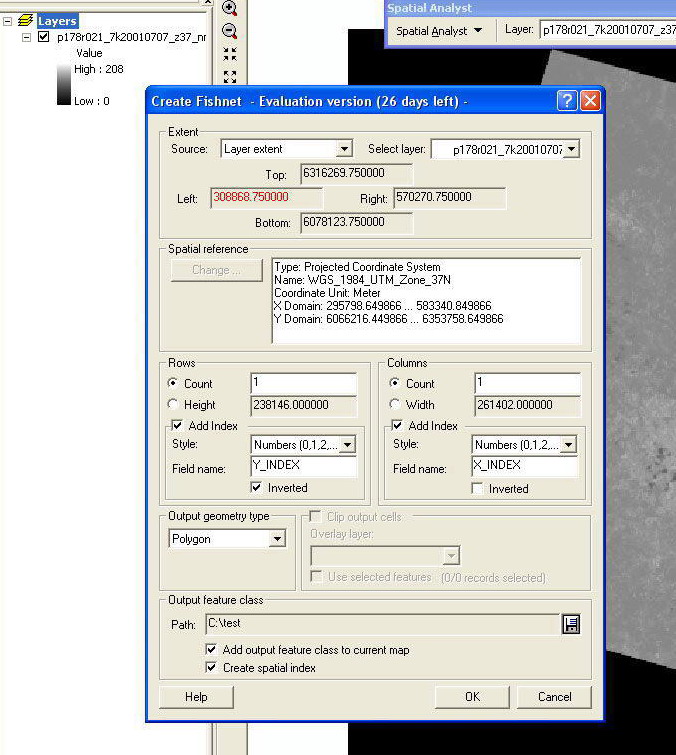Click the Zoom Out magnifier tool
This screenshot has width=676, height=755.
click(230, 31)
